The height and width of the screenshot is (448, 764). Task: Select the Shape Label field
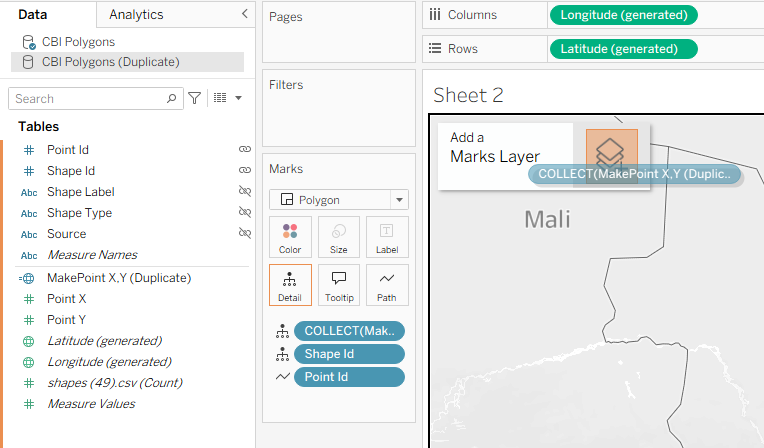click(81, 192)
